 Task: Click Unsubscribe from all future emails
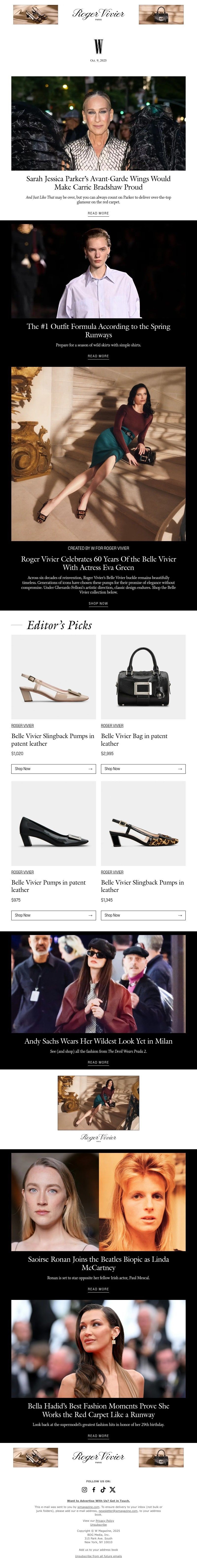click(98, 1556)
